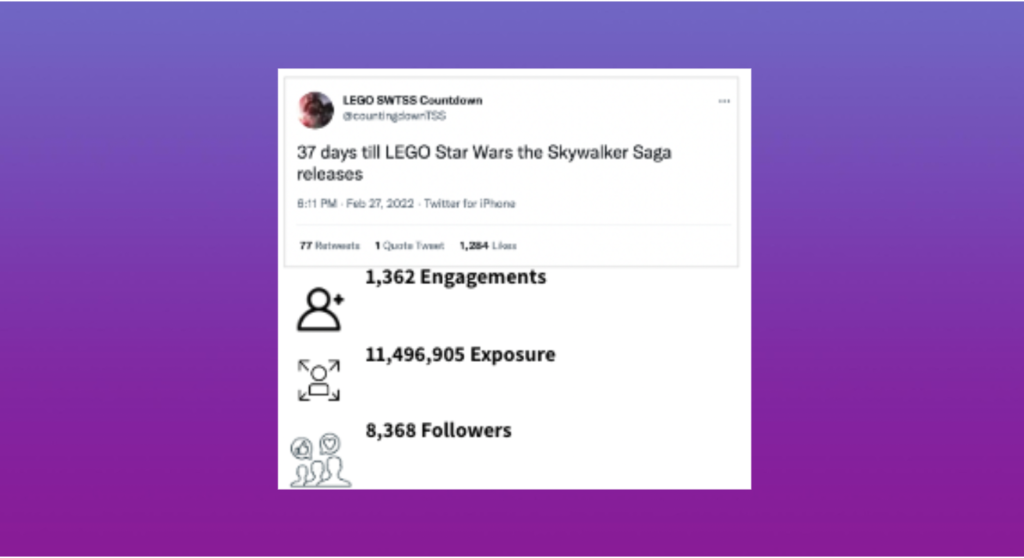Open the @countingdownTSS handle link
The height and width of the screenshot is (558, 1024).
pos(394,116)
